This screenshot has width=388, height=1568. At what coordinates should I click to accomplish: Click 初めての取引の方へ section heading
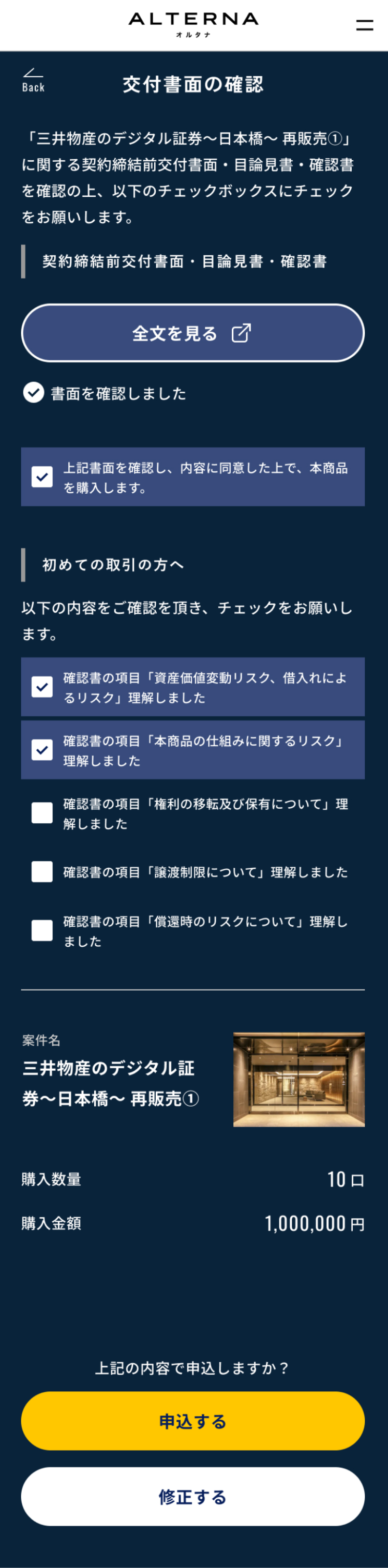[113, 565]
